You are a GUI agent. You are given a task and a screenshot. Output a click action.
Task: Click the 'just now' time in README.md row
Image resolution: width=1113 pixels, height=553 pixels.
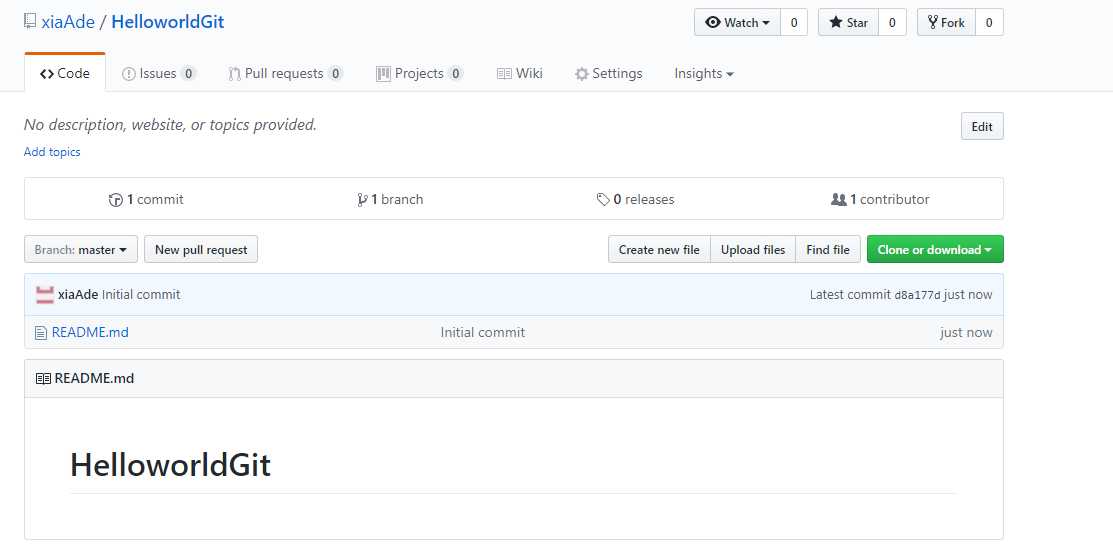pos(966,332)
